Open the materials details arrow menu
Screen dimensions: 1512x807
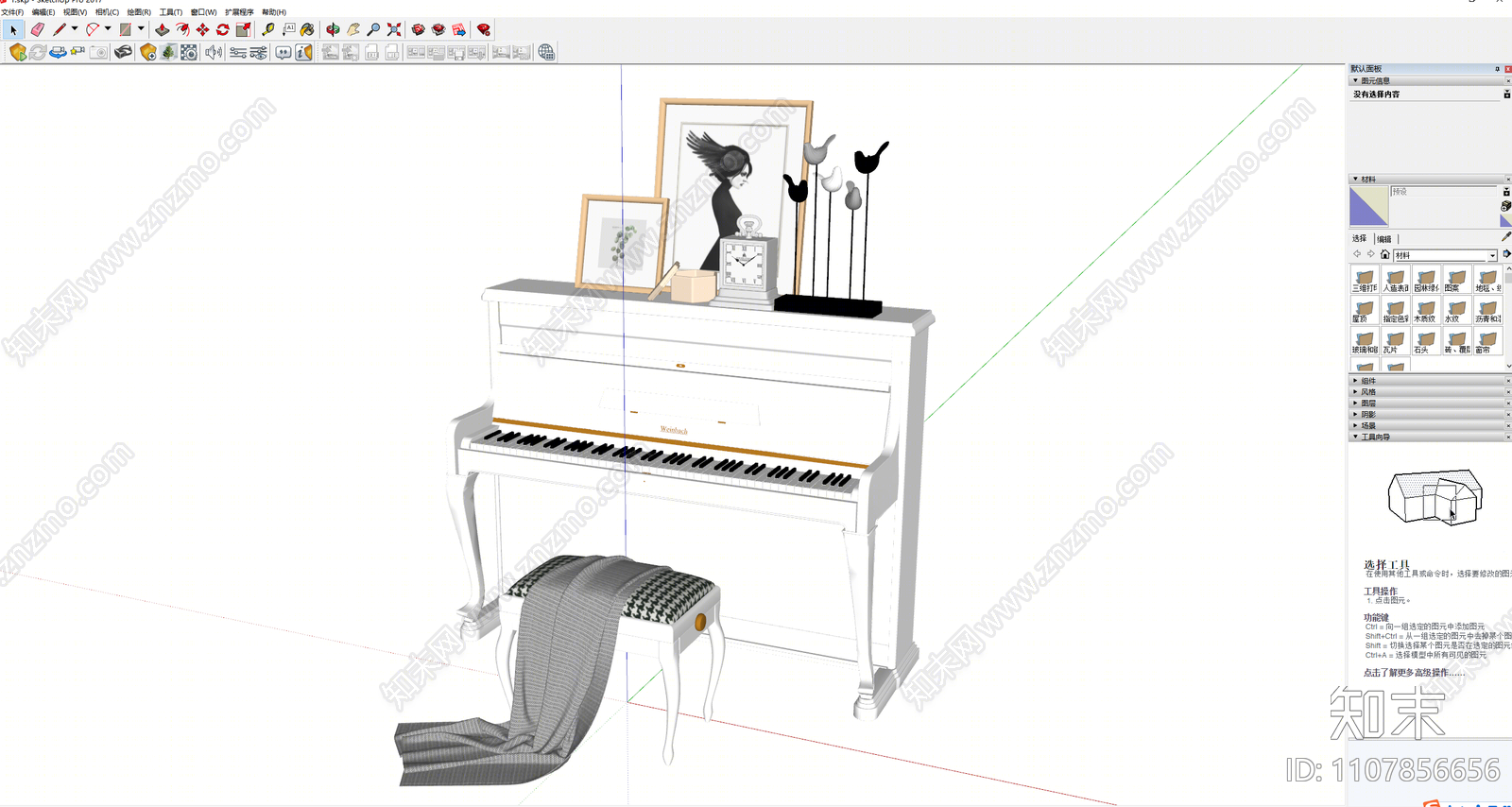[1506, 255]
